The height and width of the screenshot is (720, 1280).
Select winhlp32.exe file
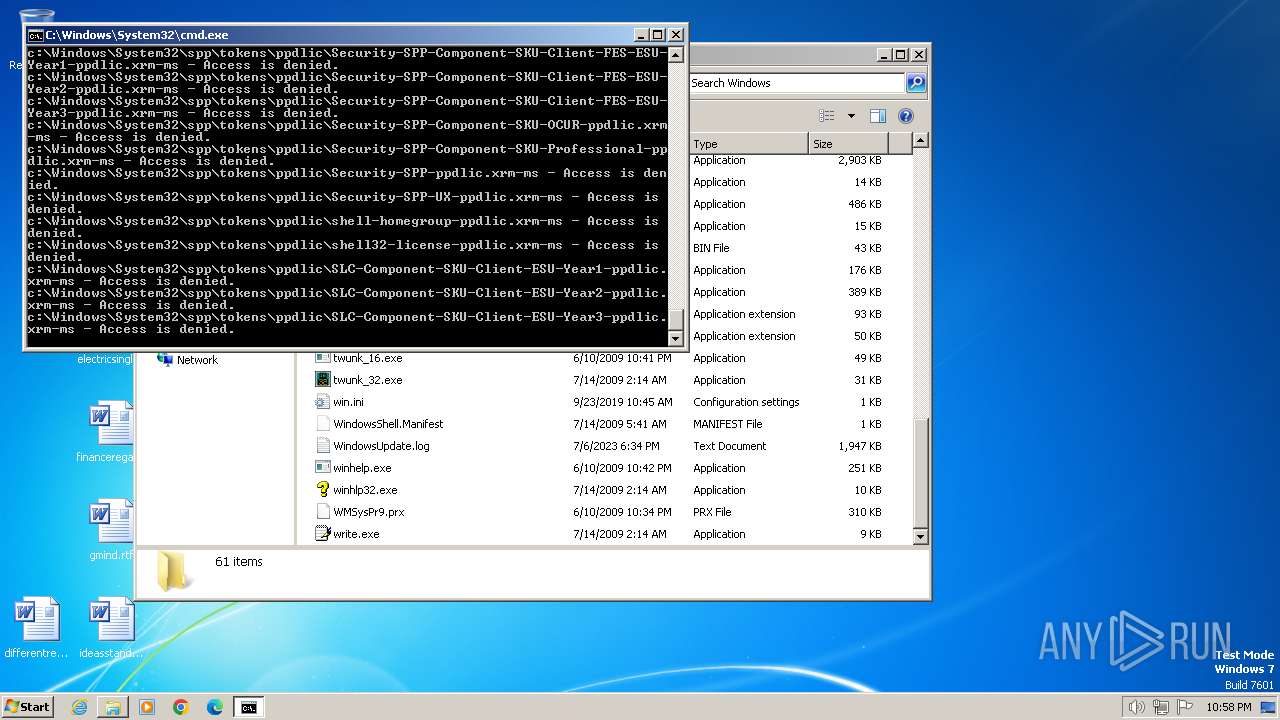pyautogui.click(x=365, y=490)
